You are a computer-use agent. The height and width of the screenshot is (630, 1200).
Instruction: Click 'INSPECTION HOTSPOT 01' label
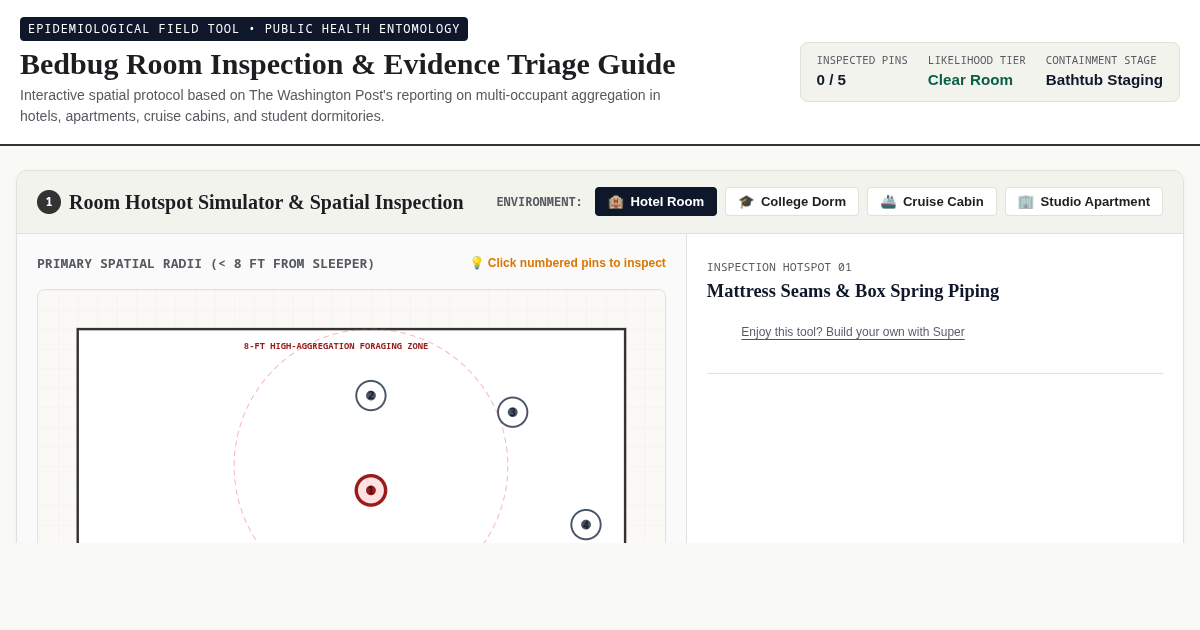[779, 267]
